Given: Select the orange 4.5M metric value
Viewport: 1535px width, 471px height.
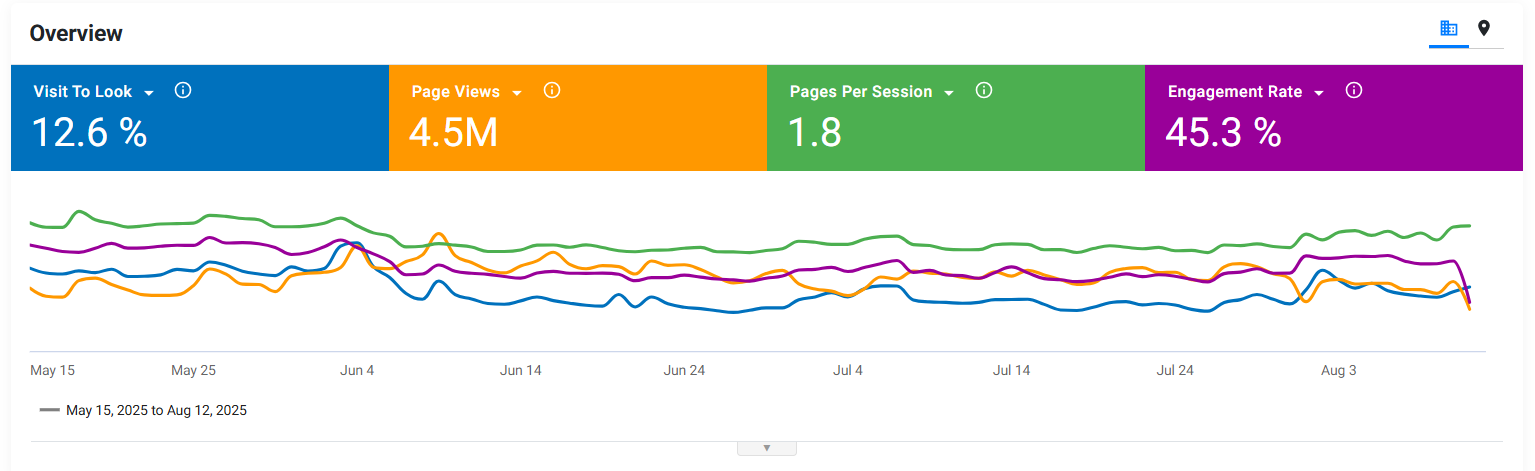Looking at the screenshot, I should (455, 132).
